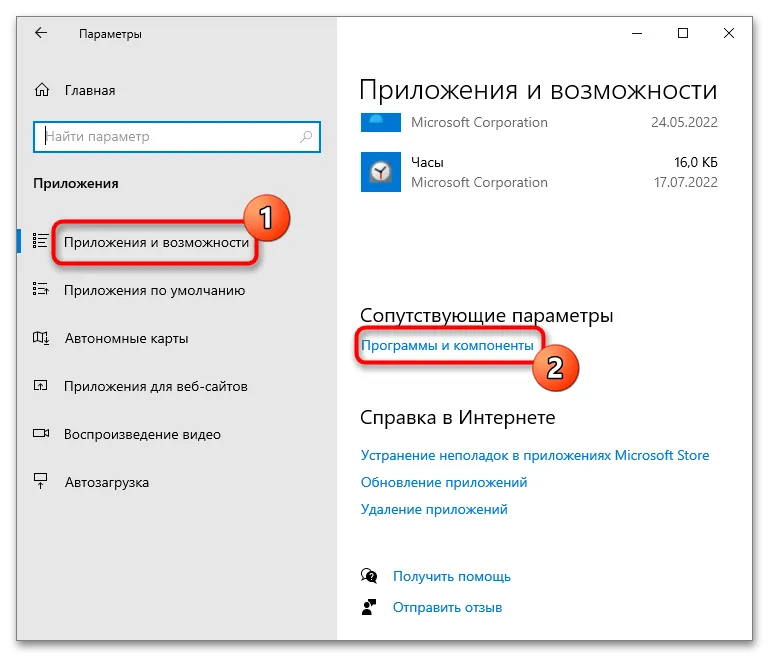Click the Приложения и возможности list icon
Image resolution: width=769 pixels, height=657 pixels.
pyautogui.click(x=41, y=241)
